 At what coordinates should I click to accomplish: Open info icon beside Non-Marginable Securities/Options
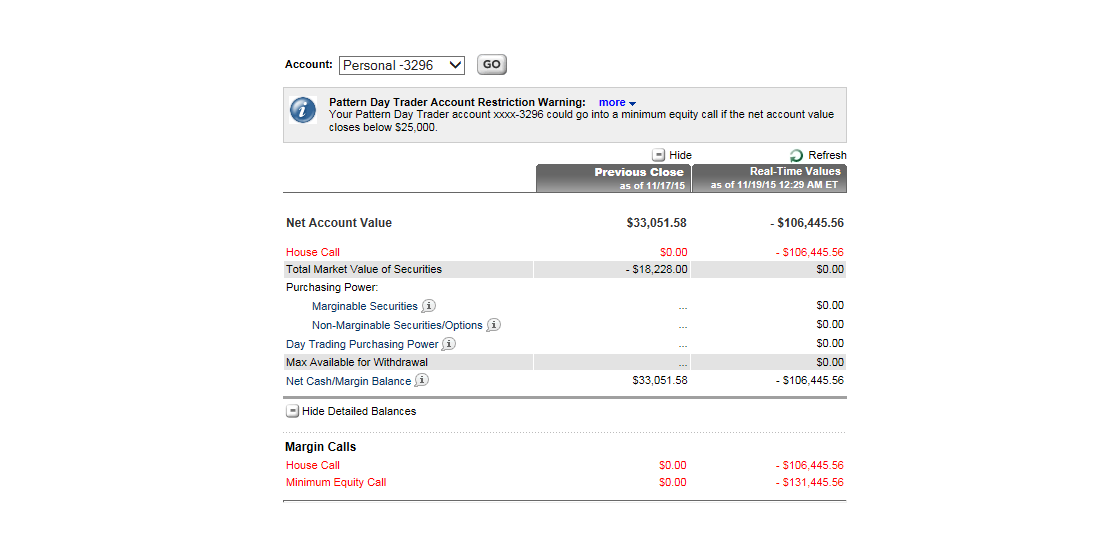click(x=493, y=325)
